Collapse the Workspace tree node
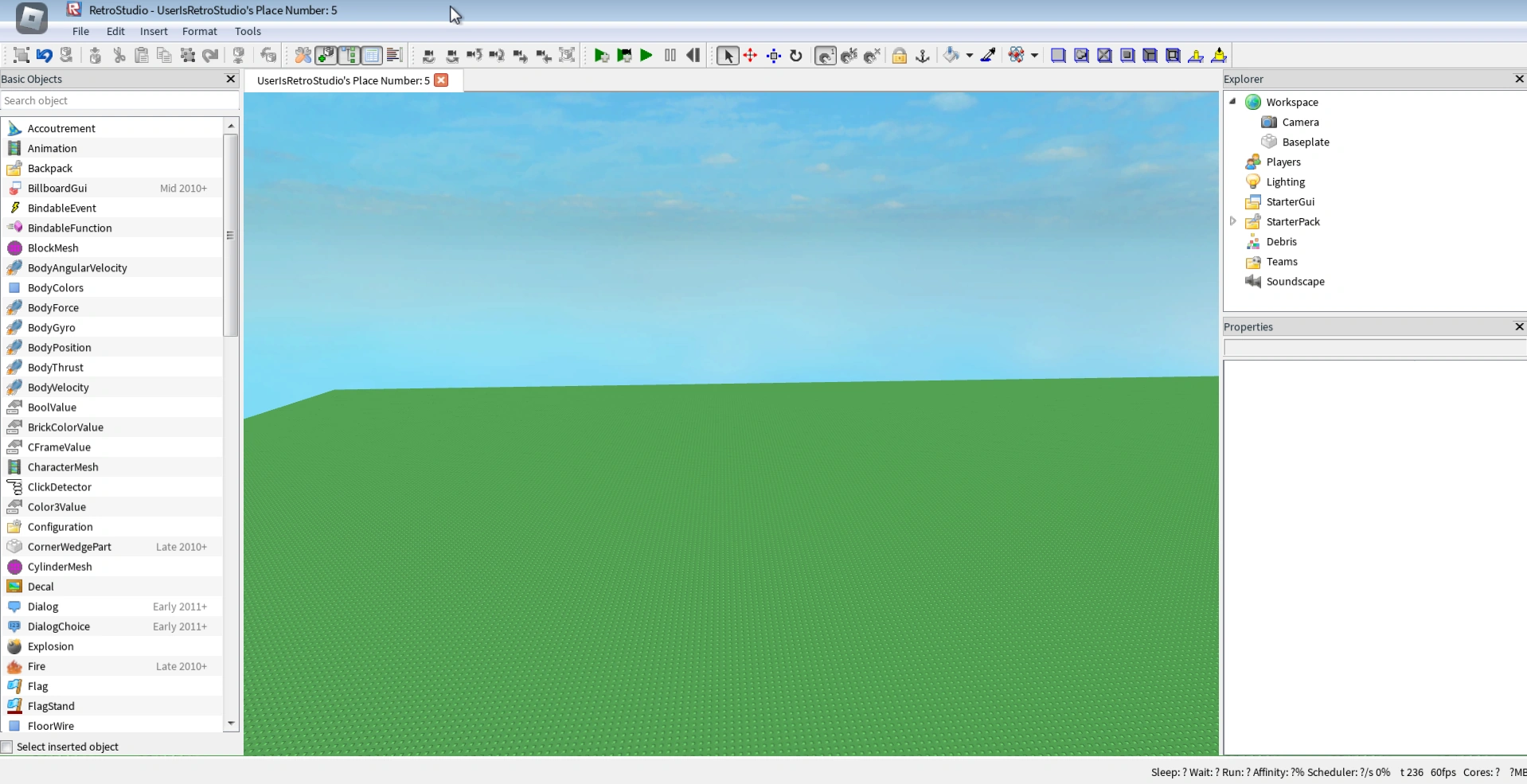Screen dimensions: 1527x784 (1232, 101)
